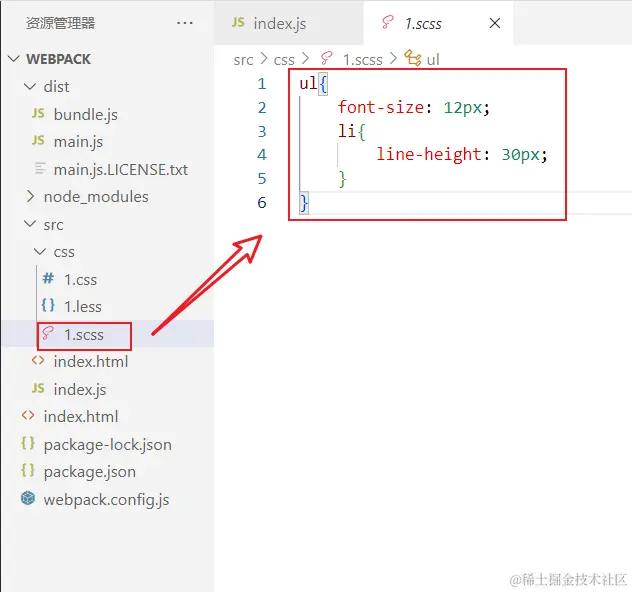632x592 pixels.
Task: Click the braces icon beside 1.less
Action: tap(48, 305)
